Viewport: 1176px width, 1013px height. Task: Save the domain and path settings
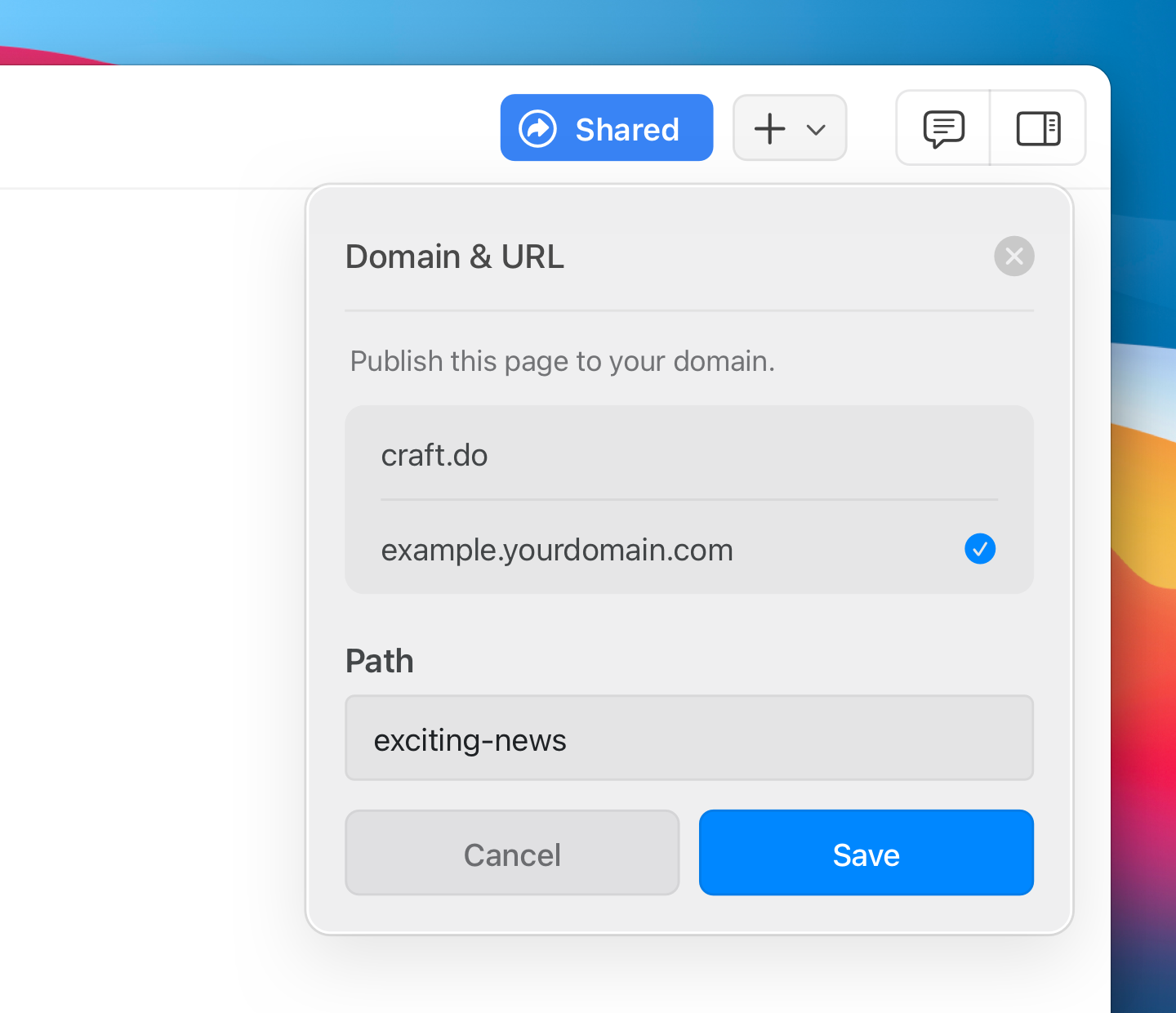click(x=866, y=853)
